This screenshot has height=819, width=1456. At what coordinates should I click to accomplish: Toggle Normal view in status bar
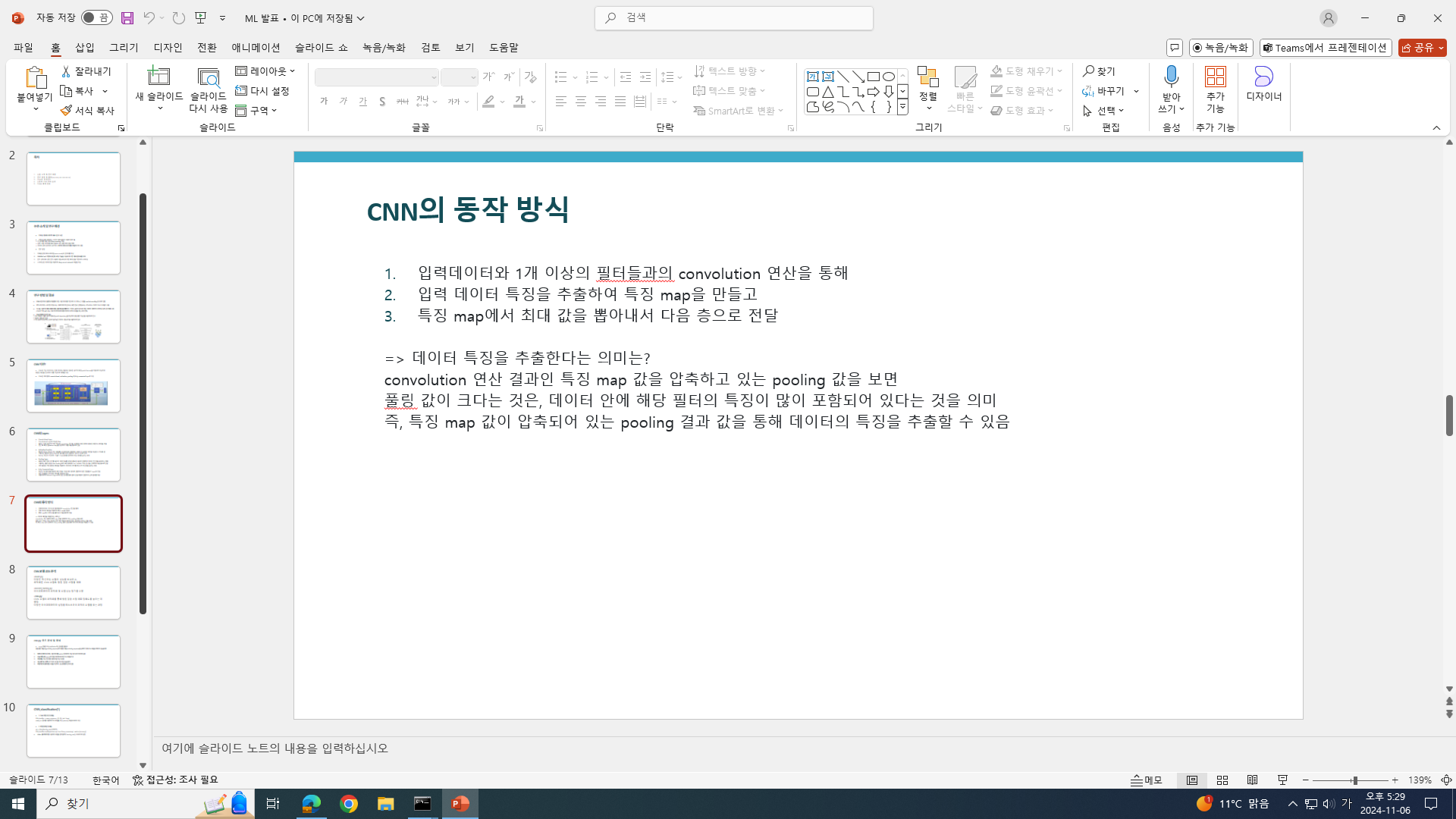1192,780
